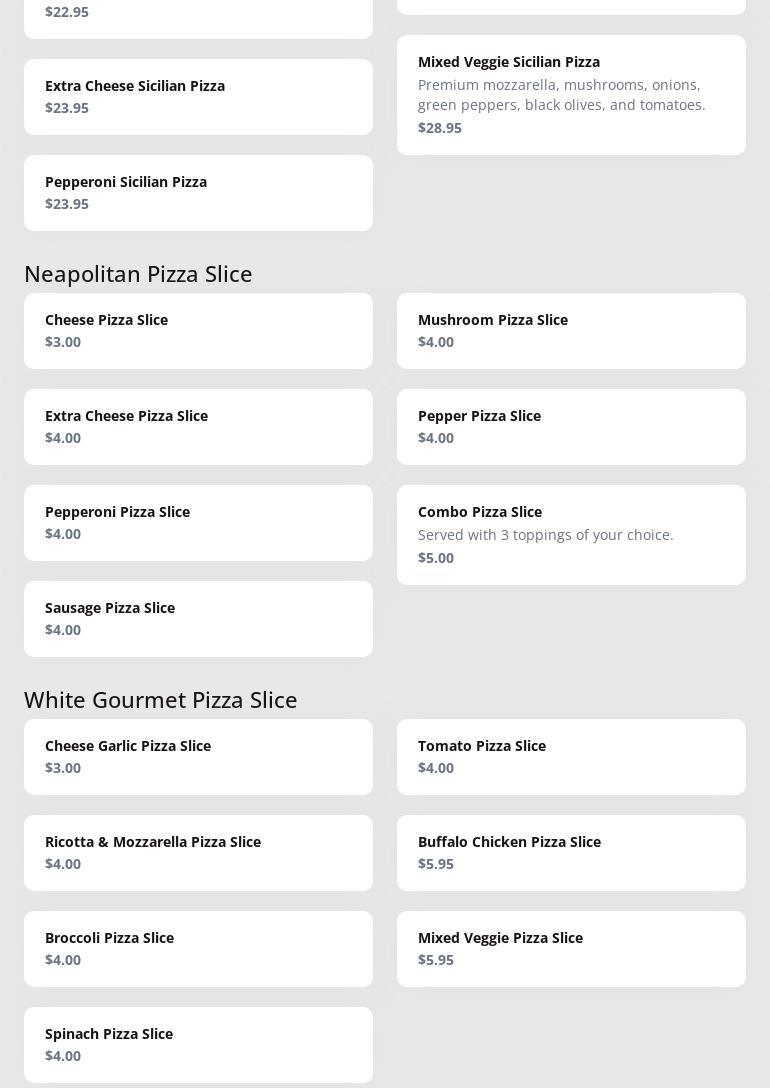The height and width of the screenshot is (1088, 770).
Task: Select Mushroom Pizza Slice for $4.00
Action: click(x=571, y=331)
